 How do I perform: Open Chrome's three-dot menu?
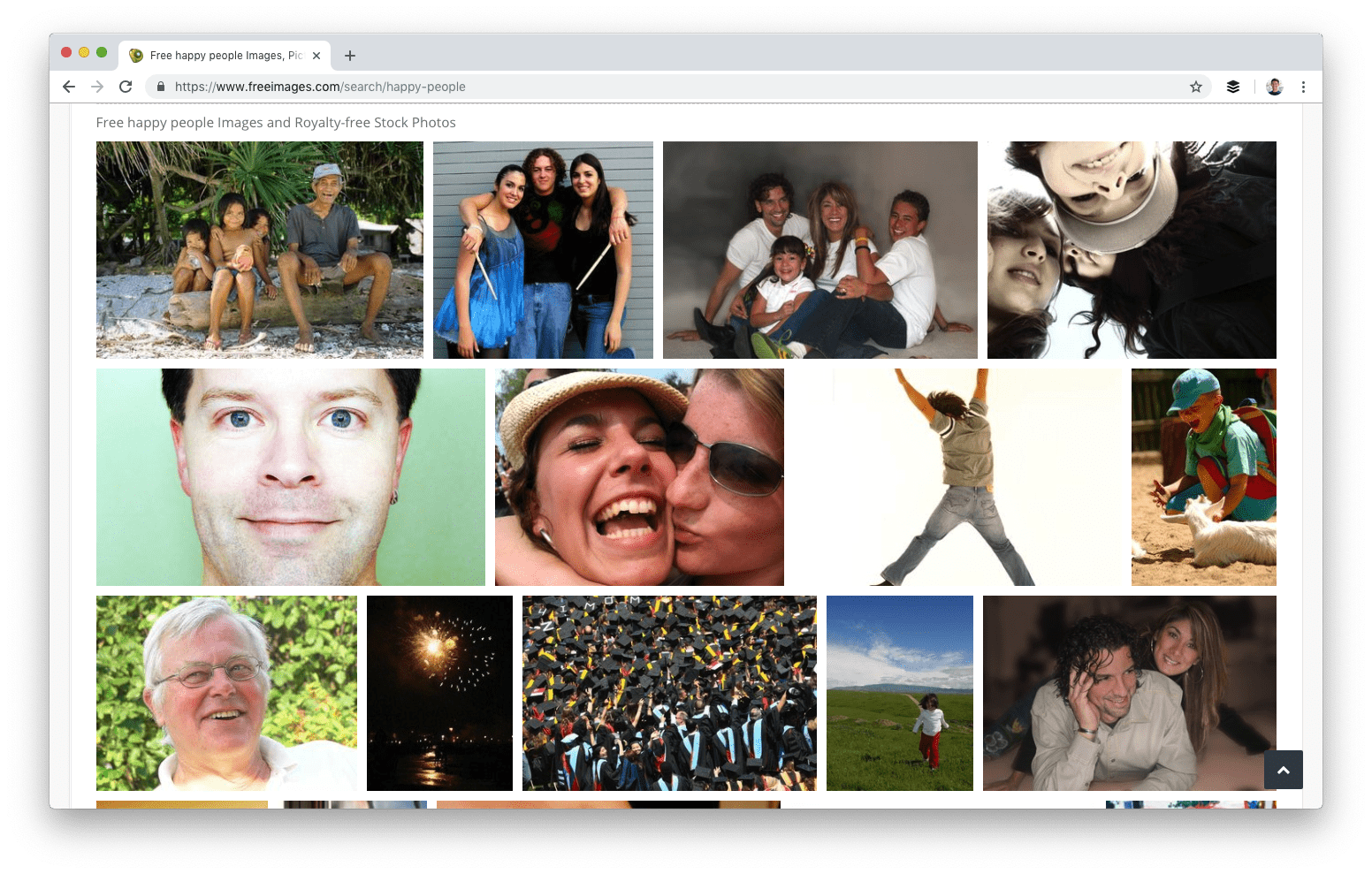pos(1303,87)
